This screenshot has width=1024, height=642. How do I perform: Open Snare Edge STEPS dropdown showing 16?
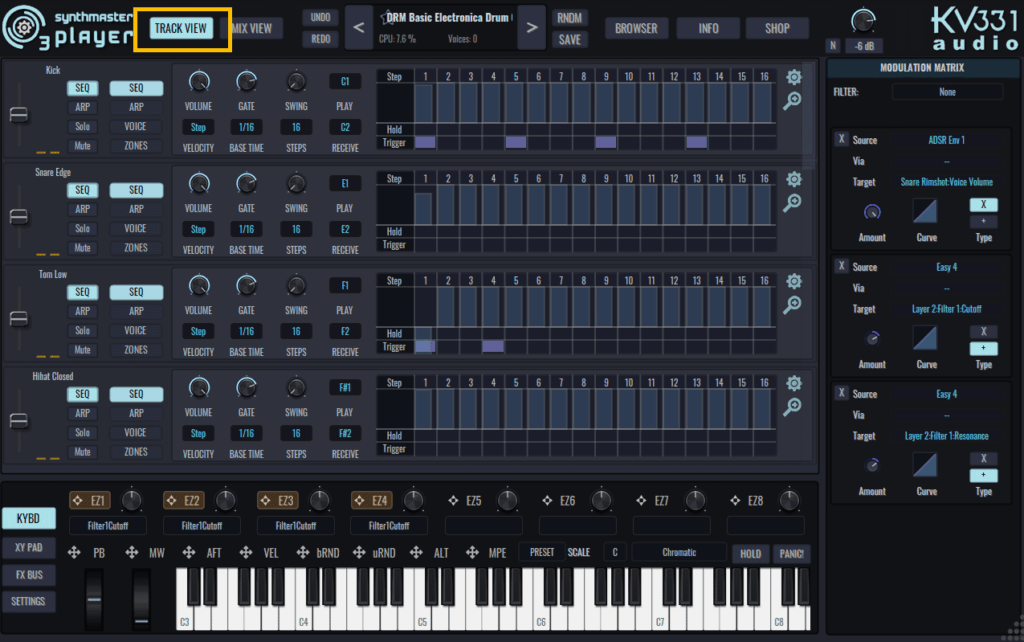[296, 229]
